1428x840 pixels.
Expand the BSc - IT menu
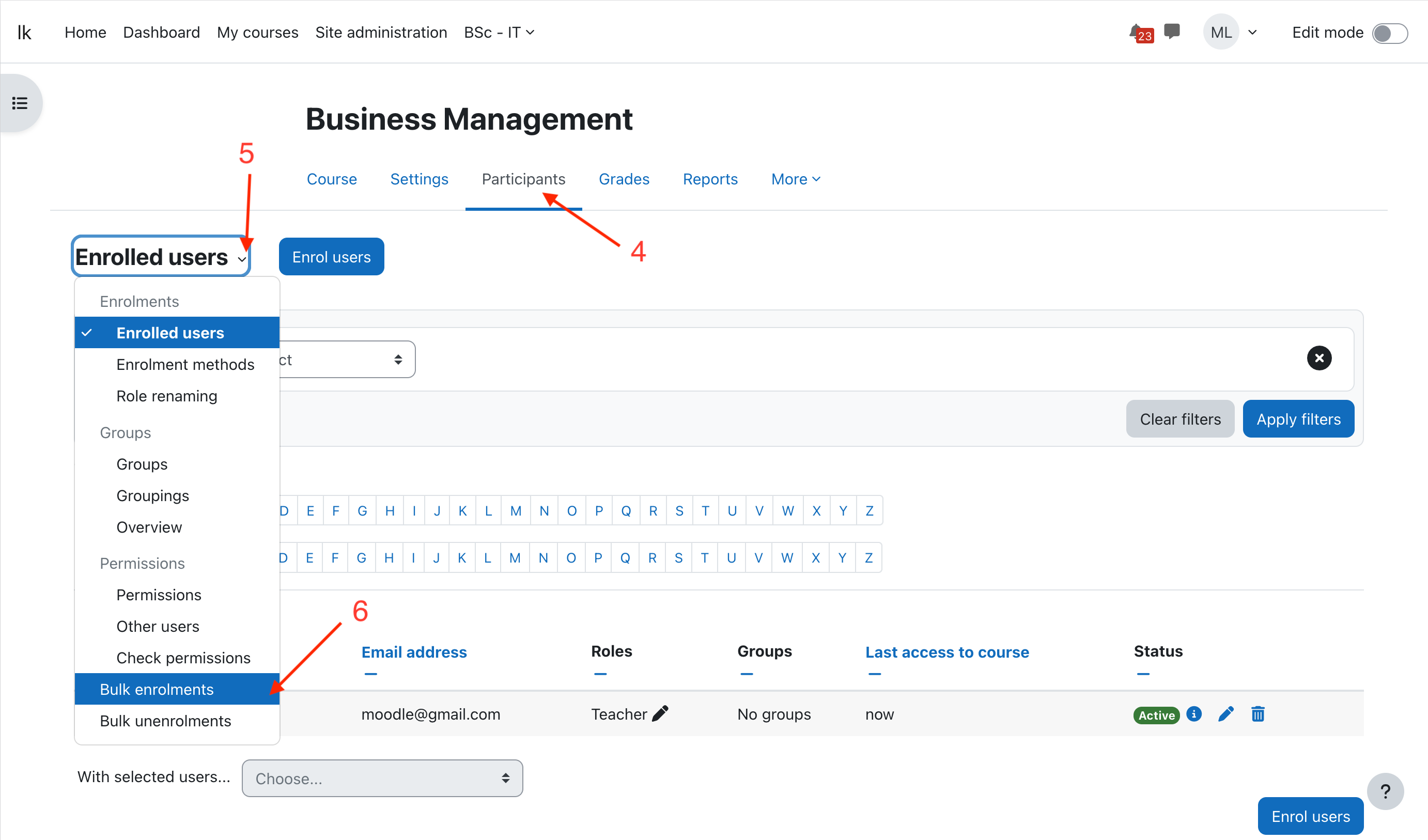(x=499, y=33)
